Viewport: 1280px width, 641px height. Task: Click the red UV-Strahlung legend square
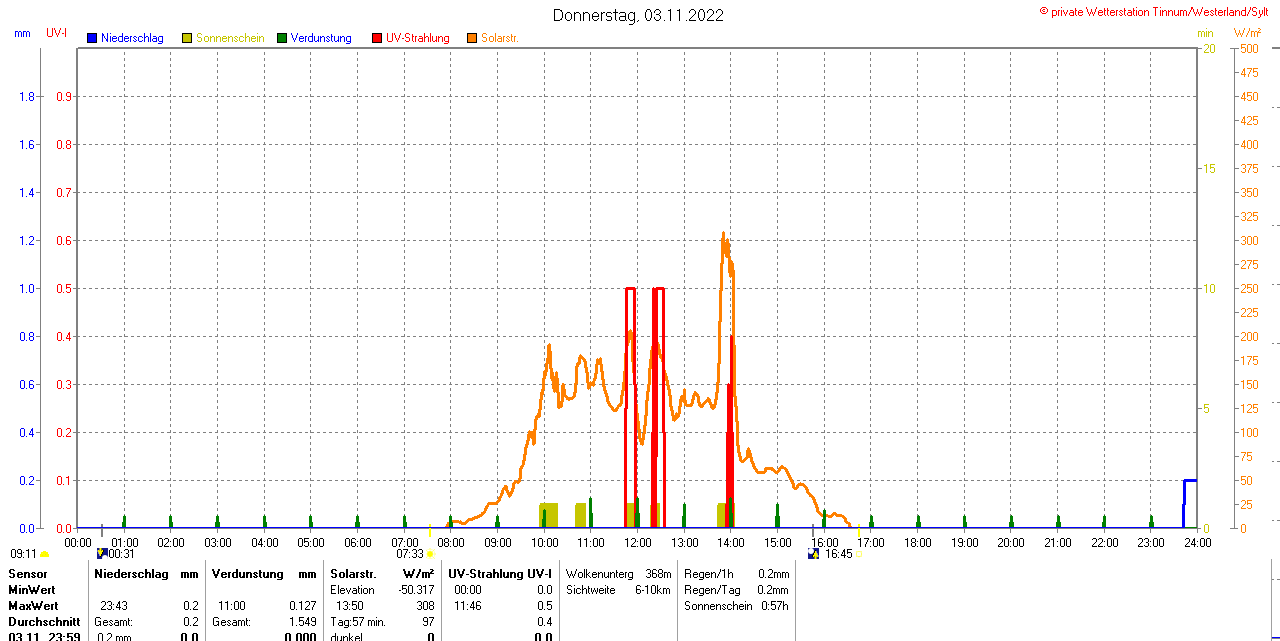click(377, 38)
